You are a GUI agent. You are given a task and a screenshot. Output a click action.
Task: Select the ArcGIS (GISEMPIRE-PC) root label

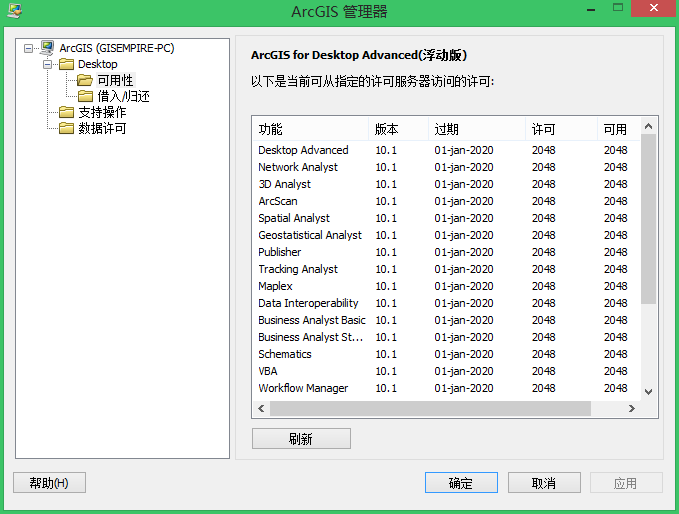point(117,48)
